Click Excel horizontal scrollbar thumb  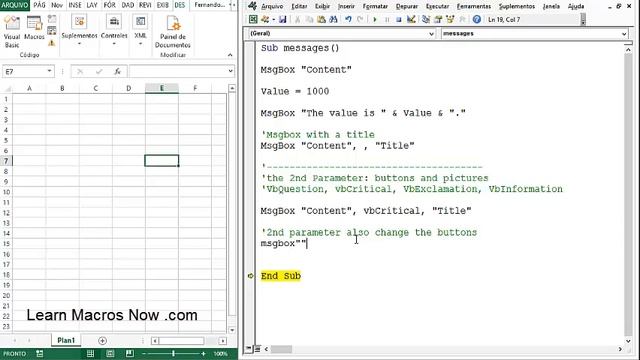pos(181,340)
